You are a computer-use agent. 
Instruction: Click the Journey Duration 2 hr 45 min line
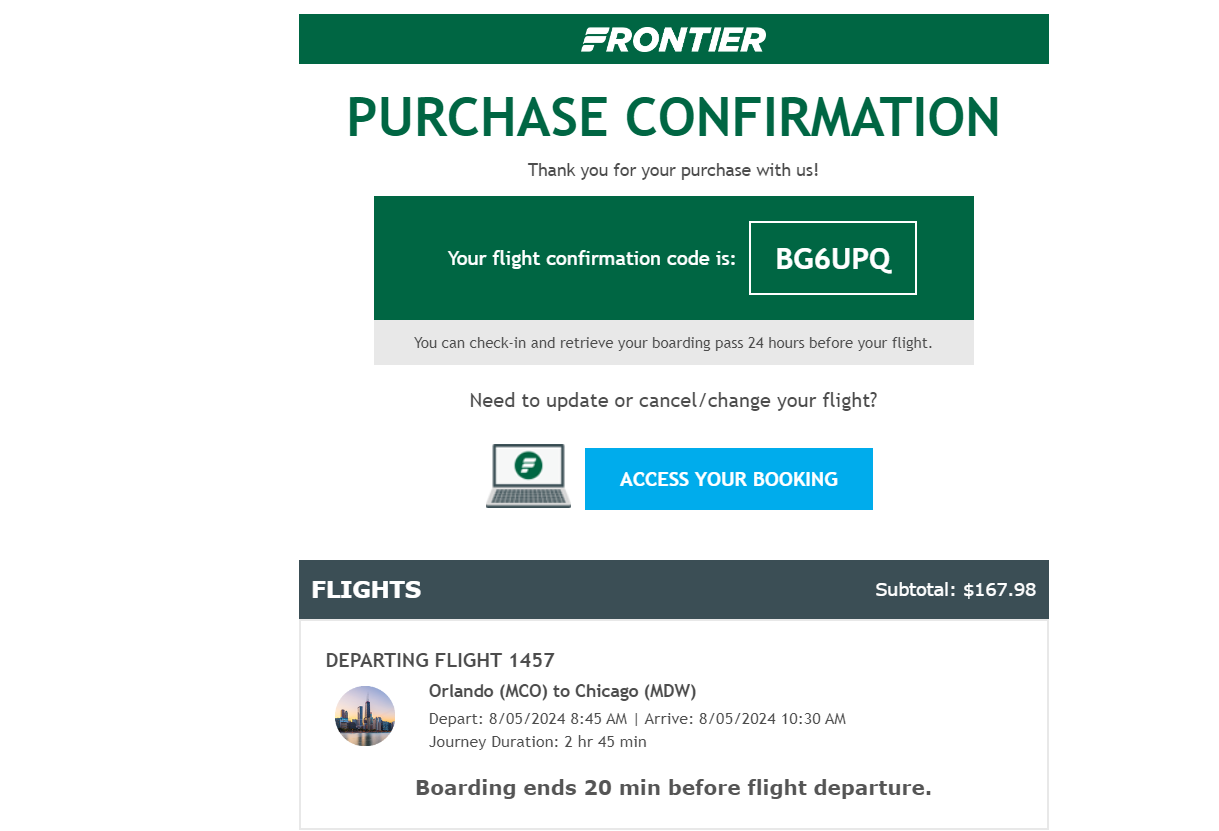coord(538,742)
